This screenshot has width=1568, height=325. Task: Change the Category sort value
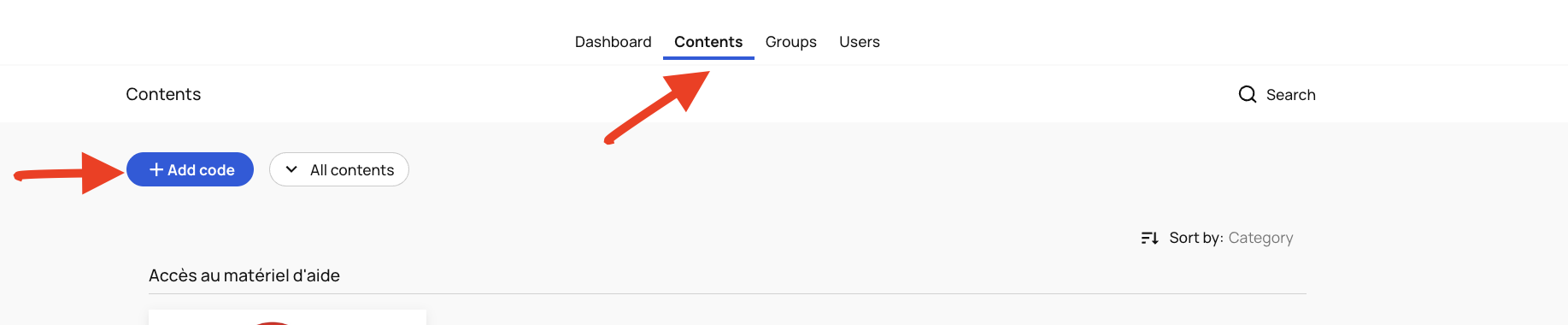[1260, 238]
